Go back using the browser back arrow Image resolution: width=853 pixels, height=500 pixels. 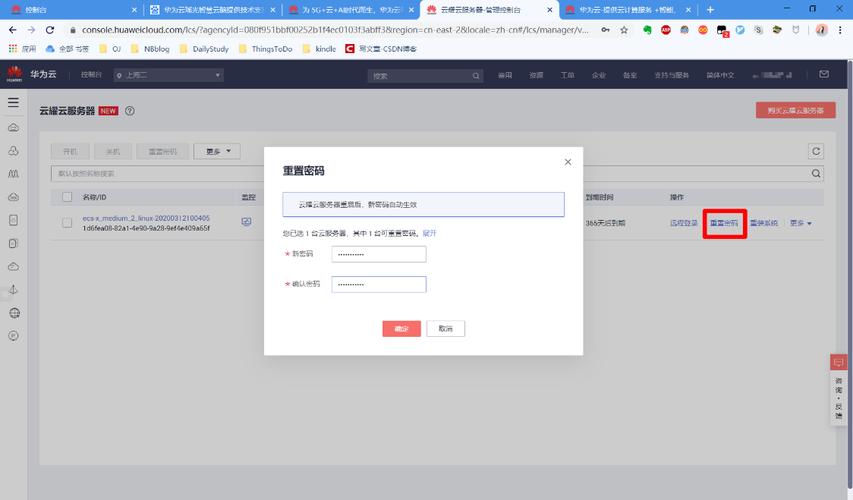coord(13,30)
